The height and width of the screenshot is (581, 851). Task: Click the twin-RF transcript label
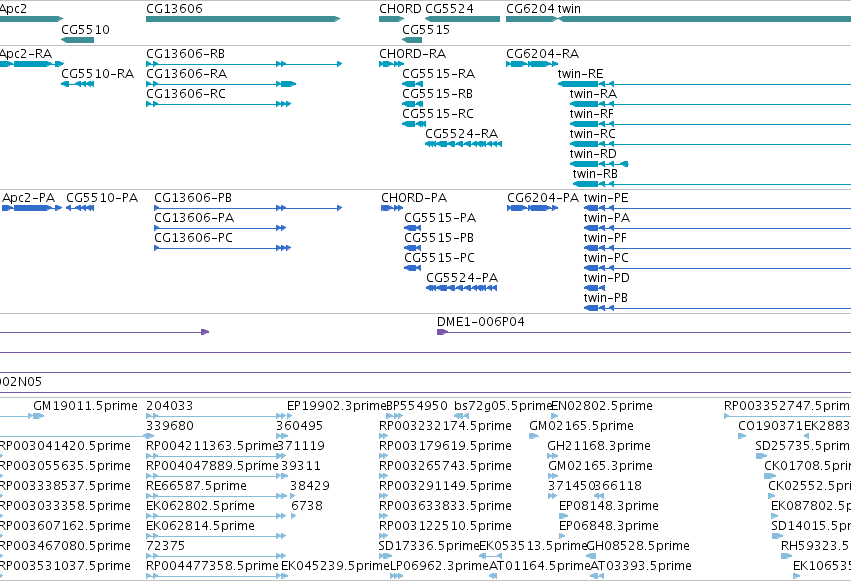coord(592,114)
